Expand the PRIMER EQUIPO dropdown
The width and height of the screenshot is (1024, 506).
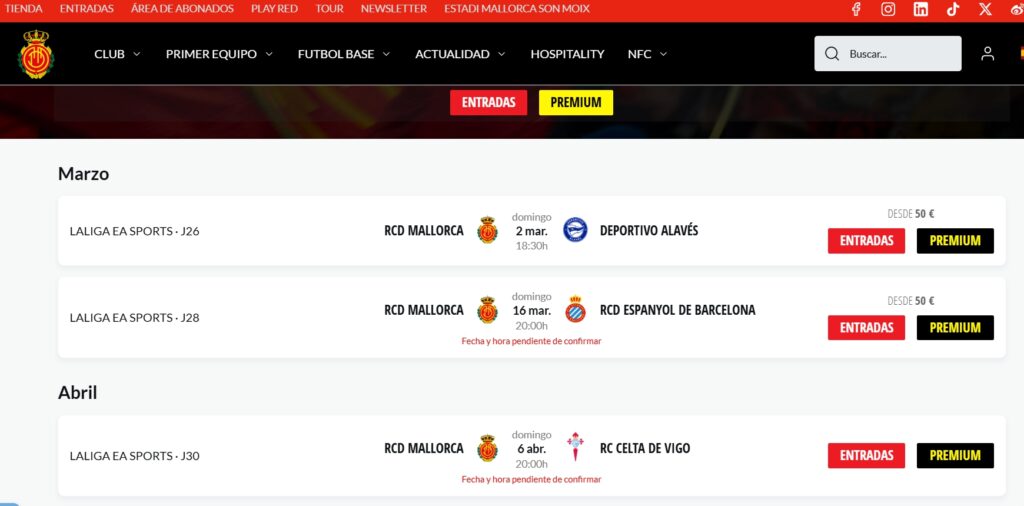tap(219, 54)
